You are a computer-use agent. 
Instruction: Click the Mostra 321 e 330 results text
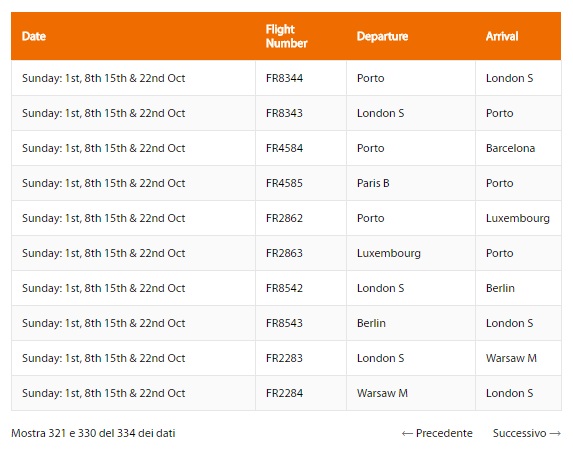click(x=93, y=433)
